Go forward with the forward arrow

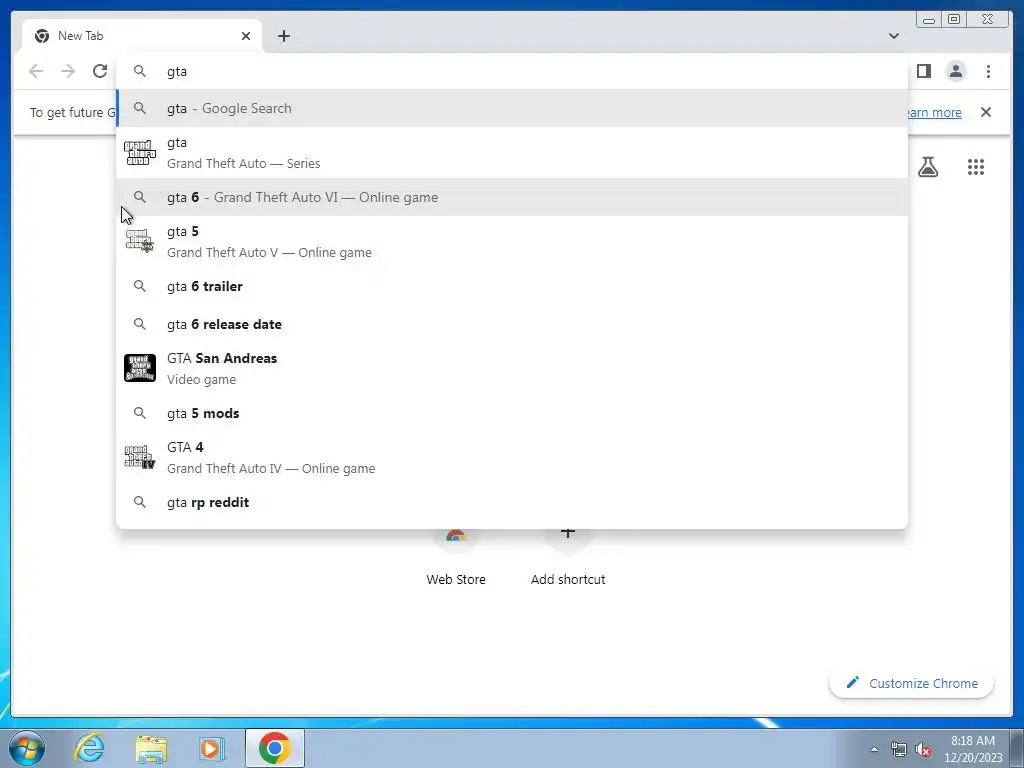(68, 71)
